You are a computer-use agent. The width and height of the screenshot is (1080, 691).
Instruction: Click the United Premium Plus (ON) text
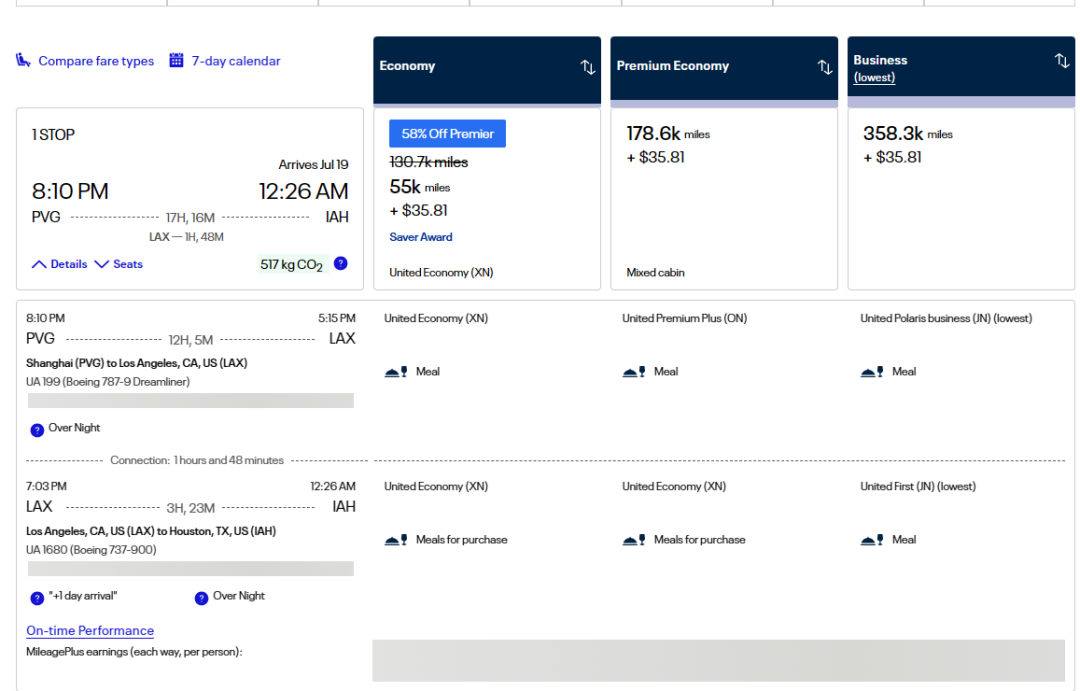[685, 318]
